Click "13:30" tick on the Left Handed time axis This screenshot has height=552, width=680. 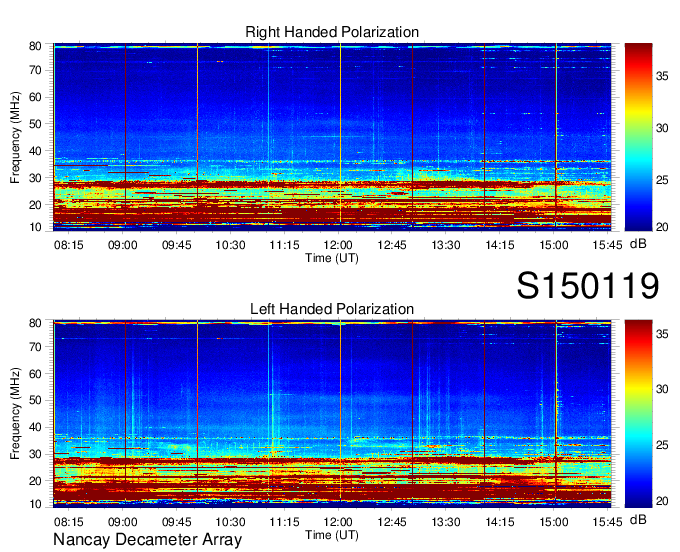coord(446,522)
